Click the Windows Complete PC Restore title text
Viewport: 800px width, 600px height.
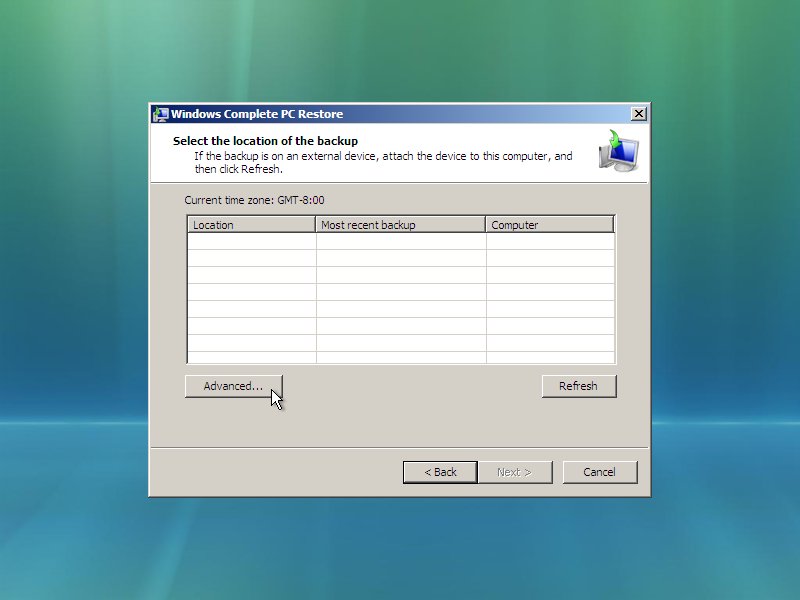(257, 114)
